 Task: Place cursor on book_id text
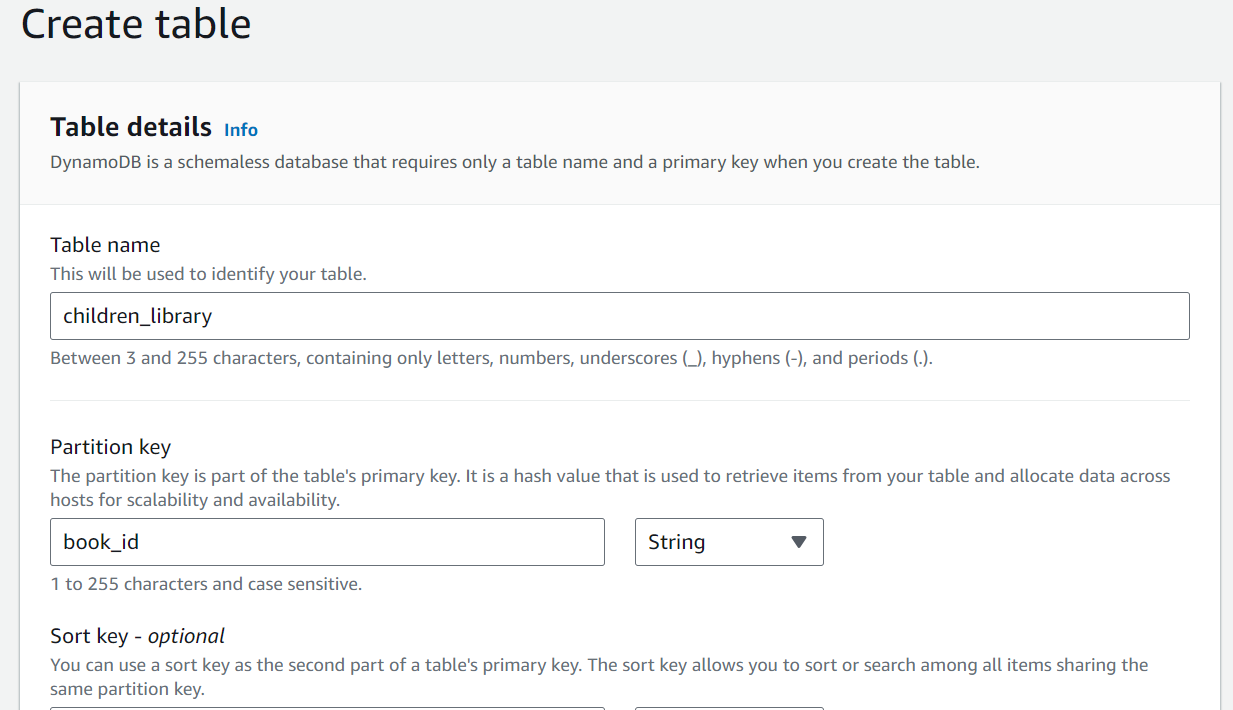(100, 542)
